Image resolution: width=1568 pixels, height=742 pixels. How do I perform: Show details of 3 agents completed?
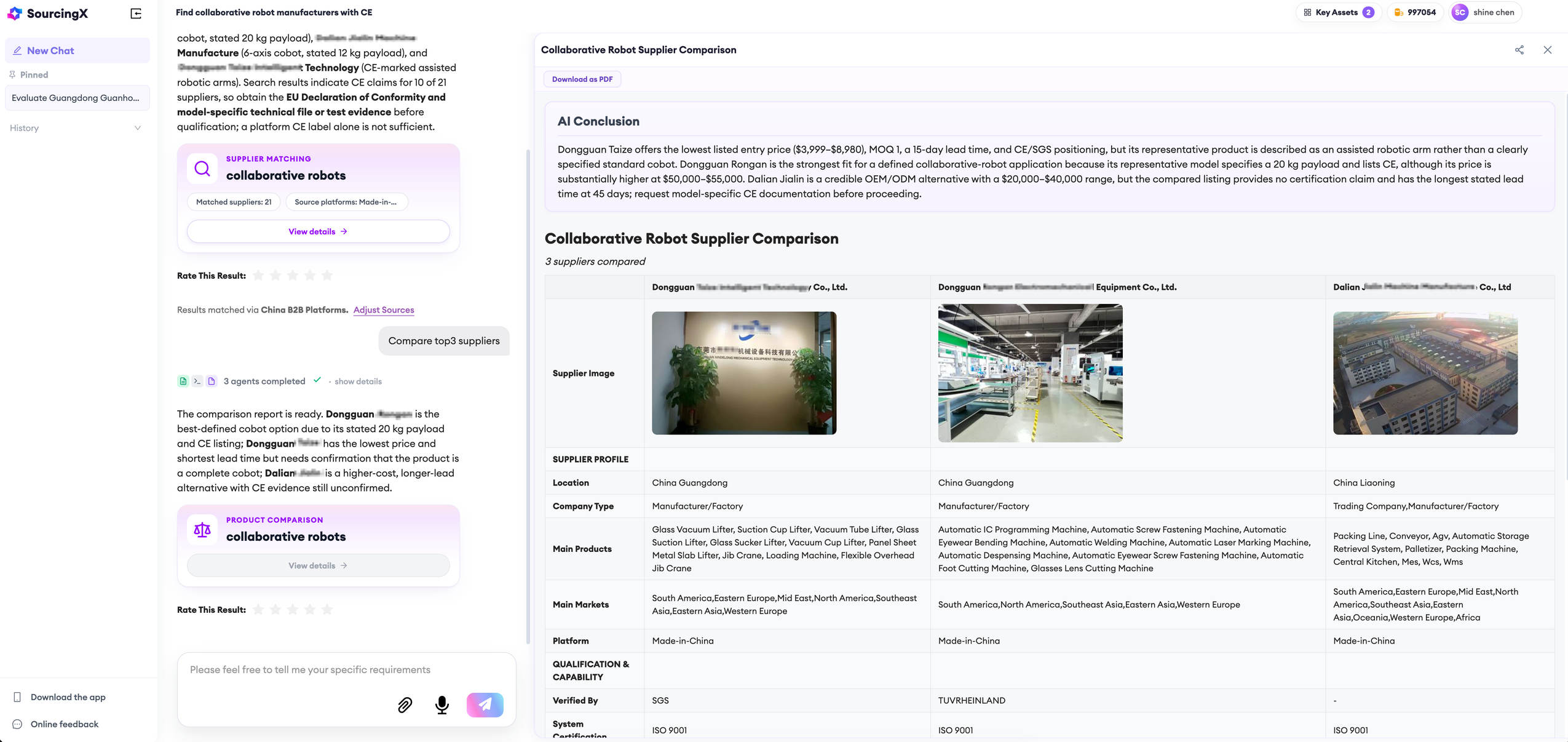point(358,381)
